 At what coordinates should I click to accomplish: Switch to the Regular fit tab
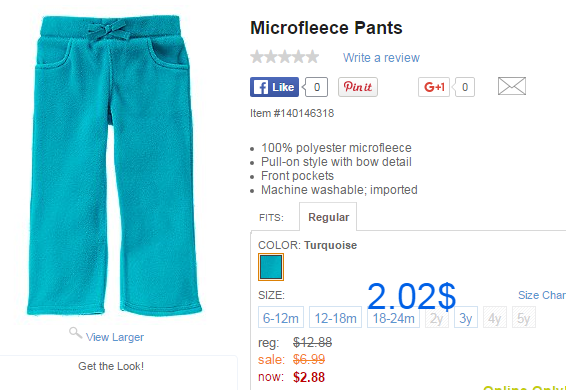pyautogui.click(x=328, y=217)
